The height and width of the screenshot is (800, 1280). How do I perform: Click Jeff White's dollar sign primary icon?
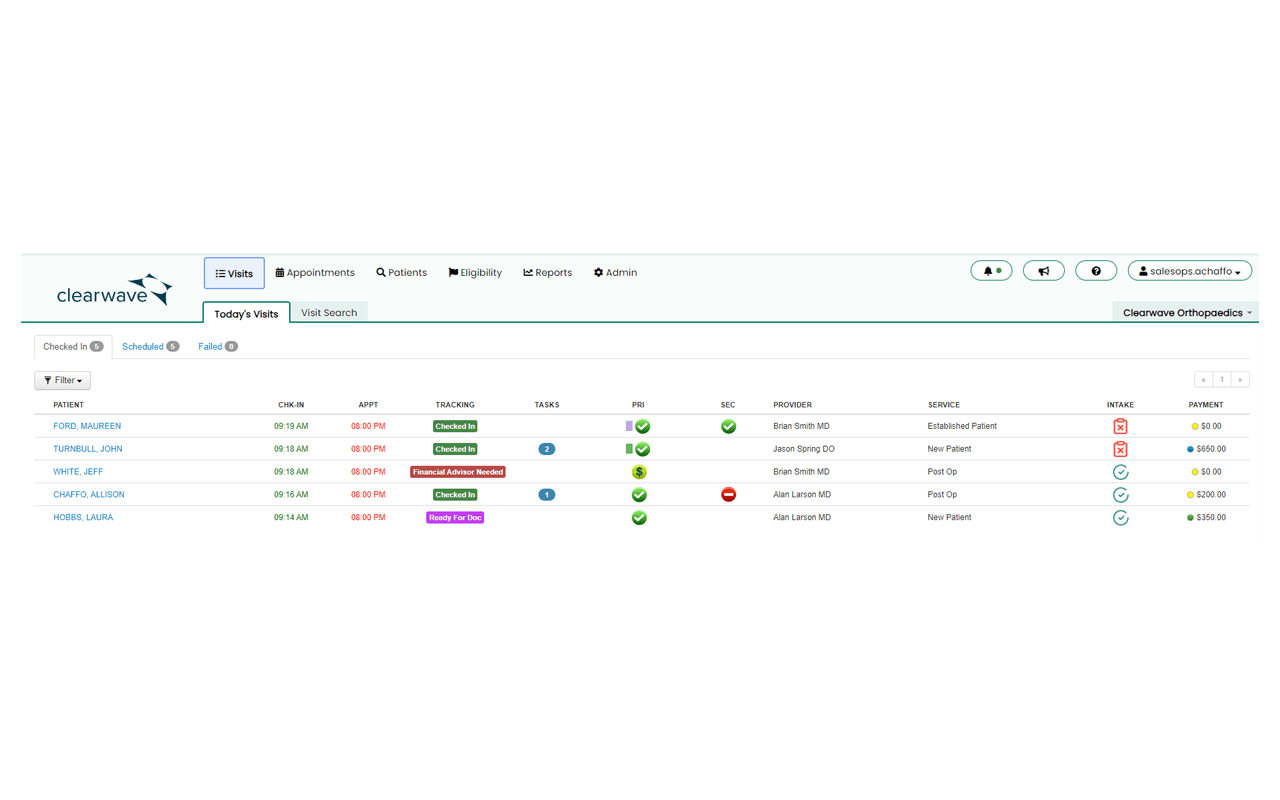tap(639, 472)
